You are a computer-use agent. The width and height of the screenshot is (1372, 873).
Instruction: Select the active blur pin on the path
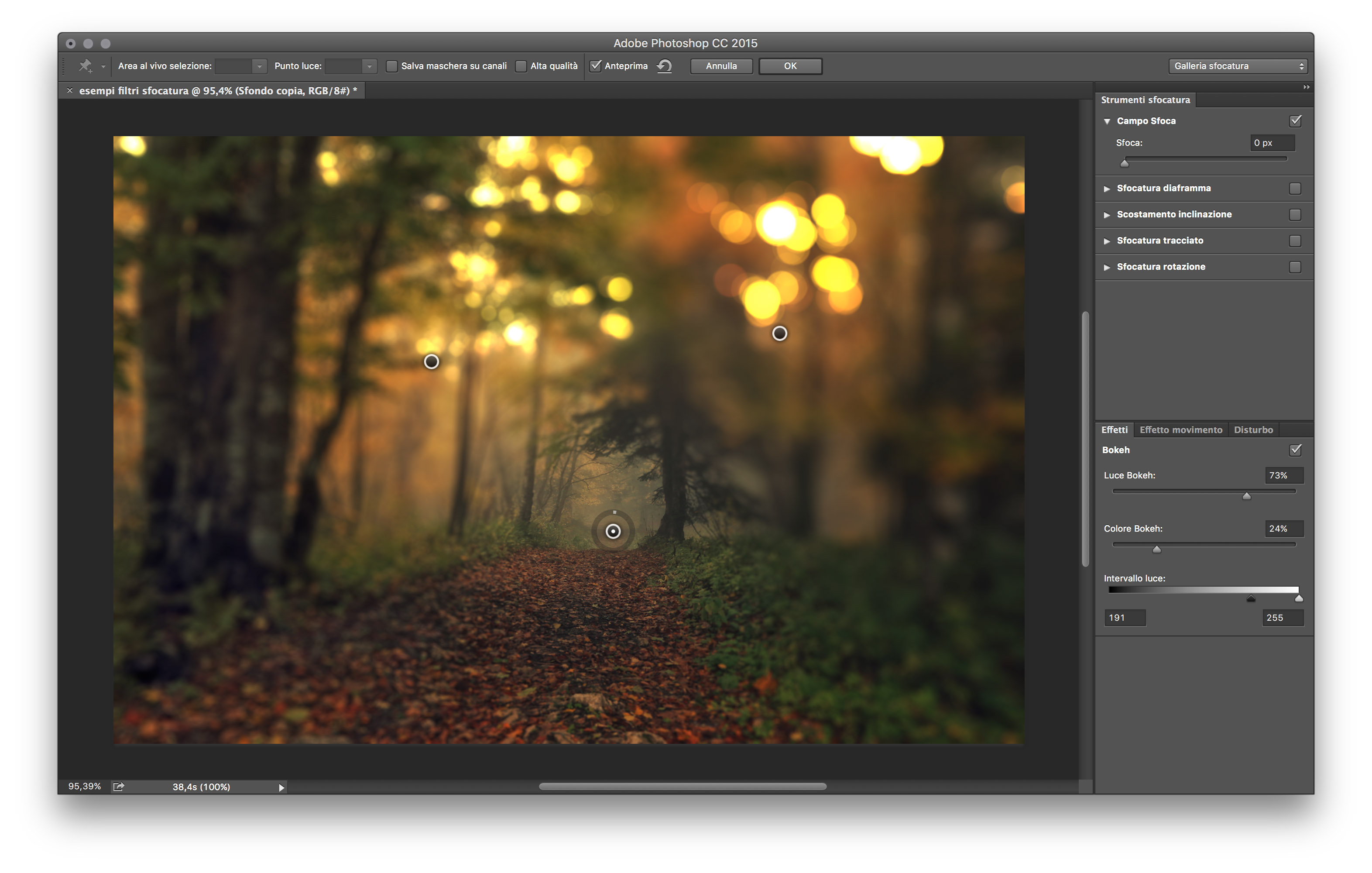tap(613, 532)
